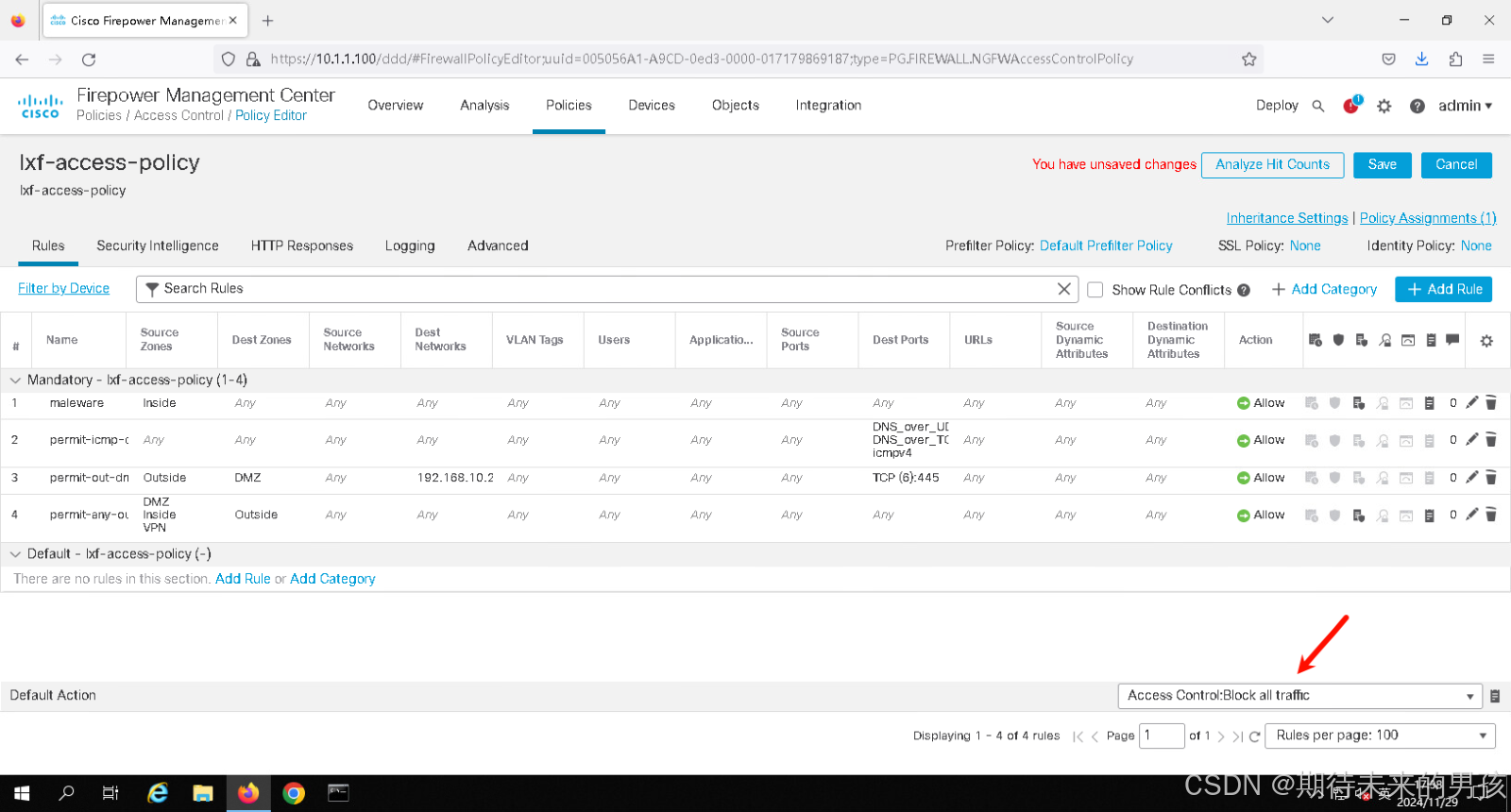Open the Overview menu
Screen dimensions: 1511x812
[396, 106]
